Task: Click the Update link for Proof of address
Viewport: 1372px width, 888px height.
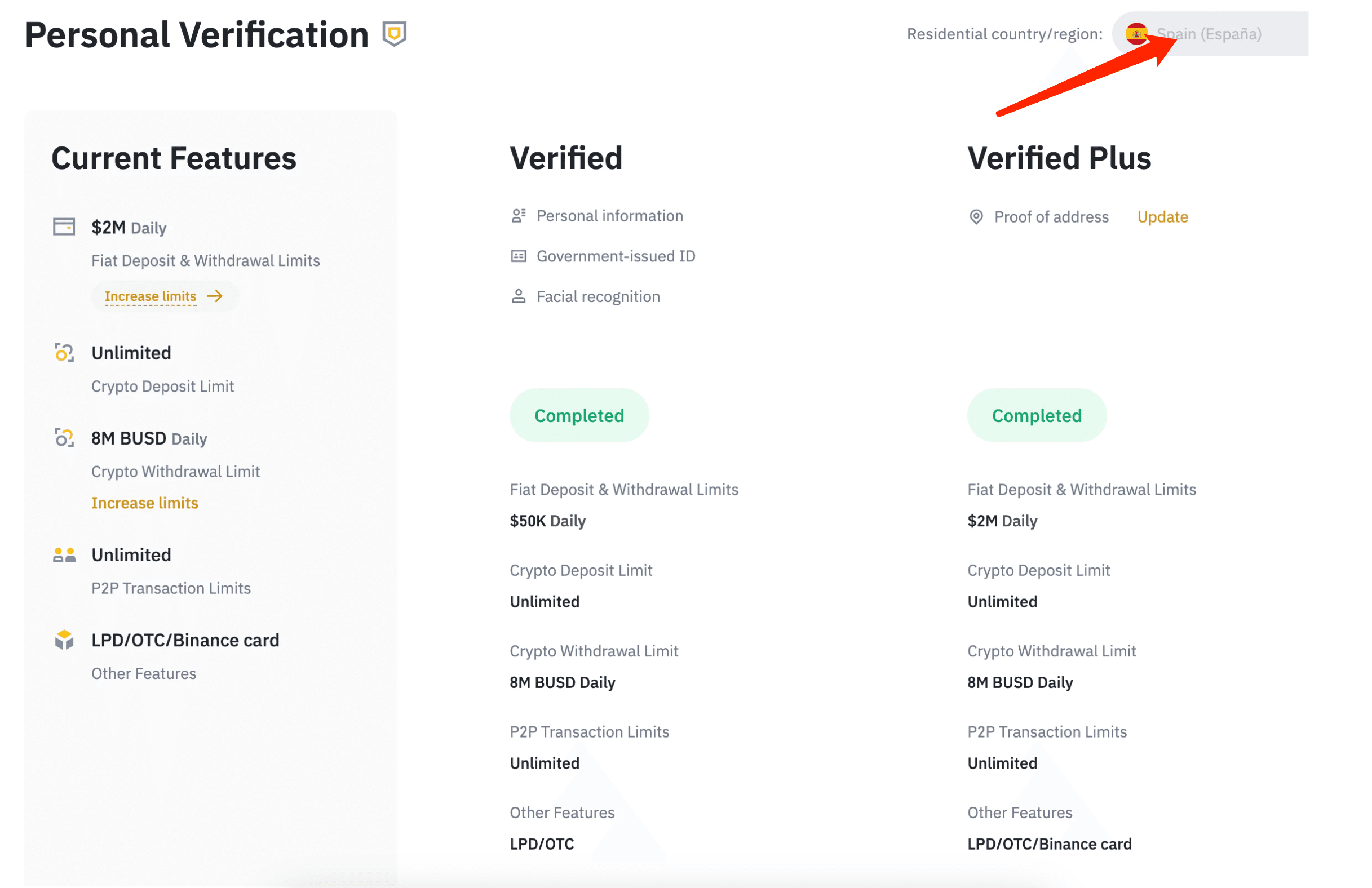Action: [1162, 217]
